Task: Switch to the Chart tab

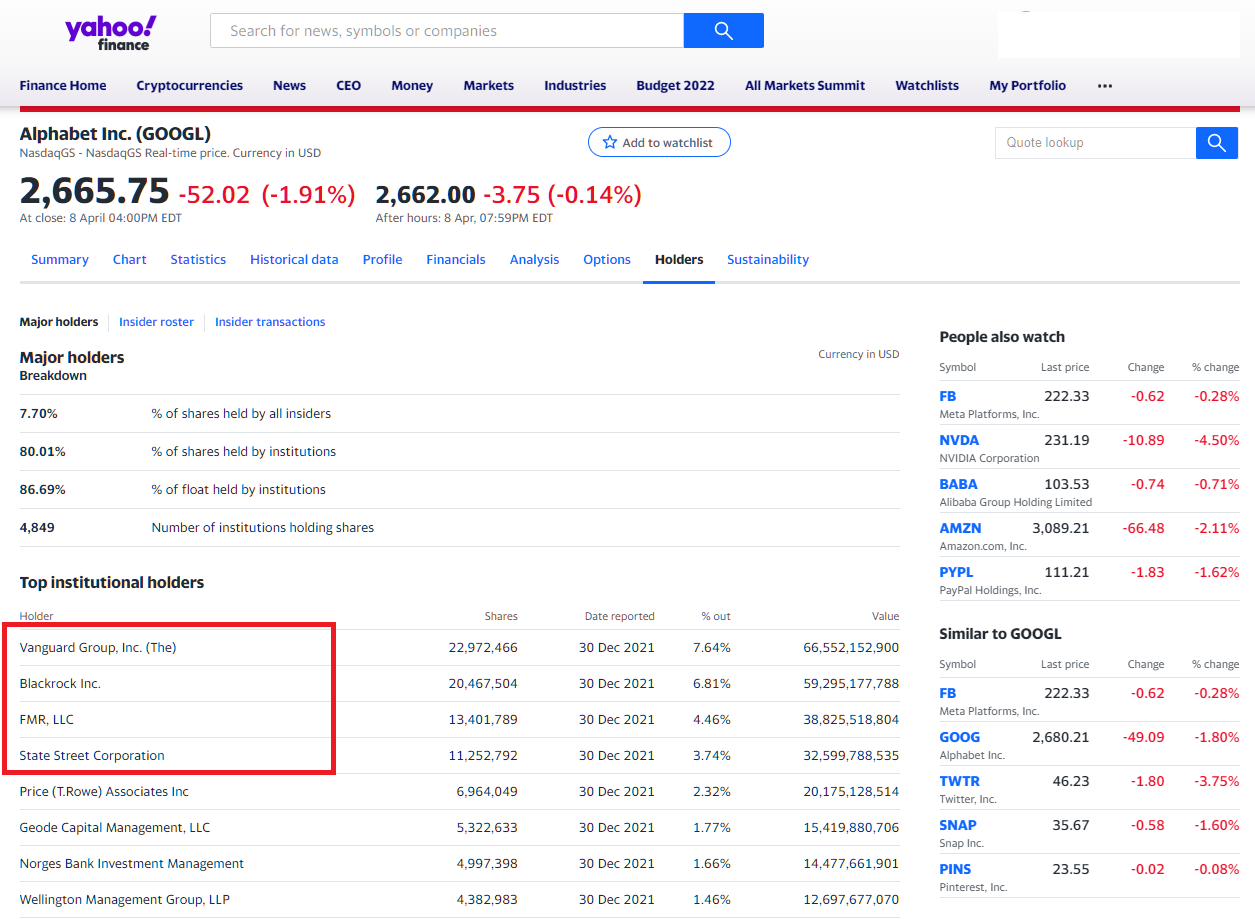Action: (x=130, y=260)
